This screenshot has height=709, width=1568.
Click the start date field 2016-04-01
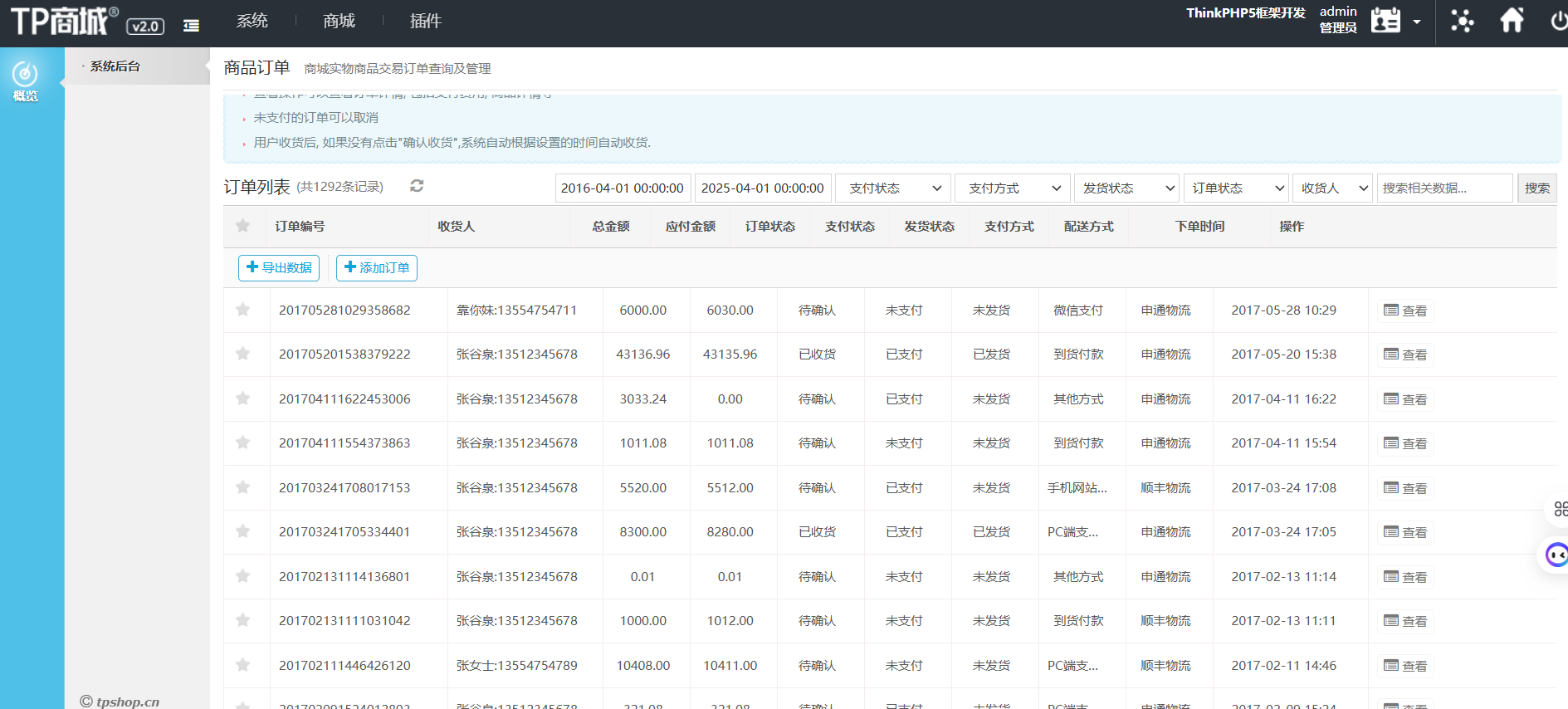(623, 188)
